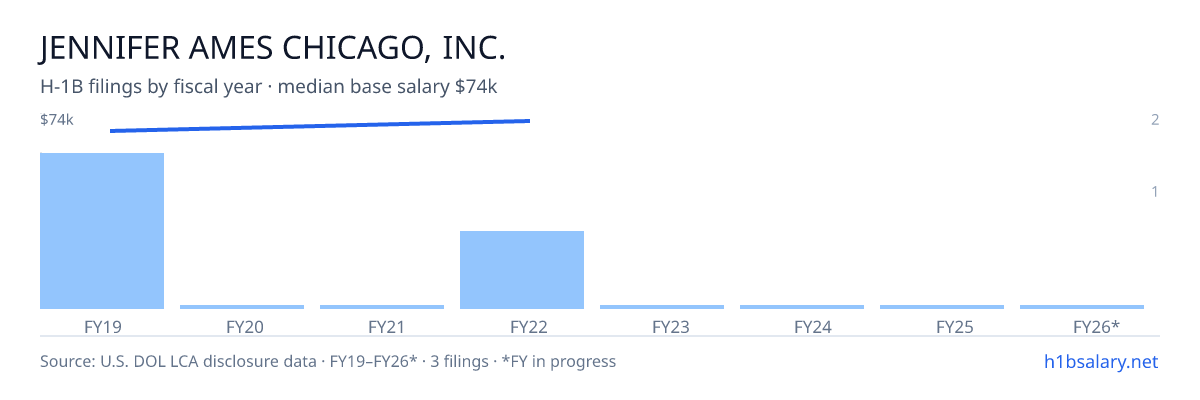Image resolution: width=1200 pixels, height=400 pixels.
Task: Click the right axis value 1
Action: (1155, 191)
